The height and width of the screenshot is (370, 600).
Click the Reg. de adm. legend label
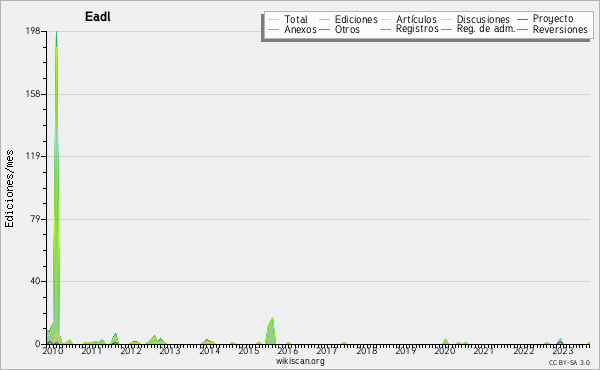click(486, 29)
